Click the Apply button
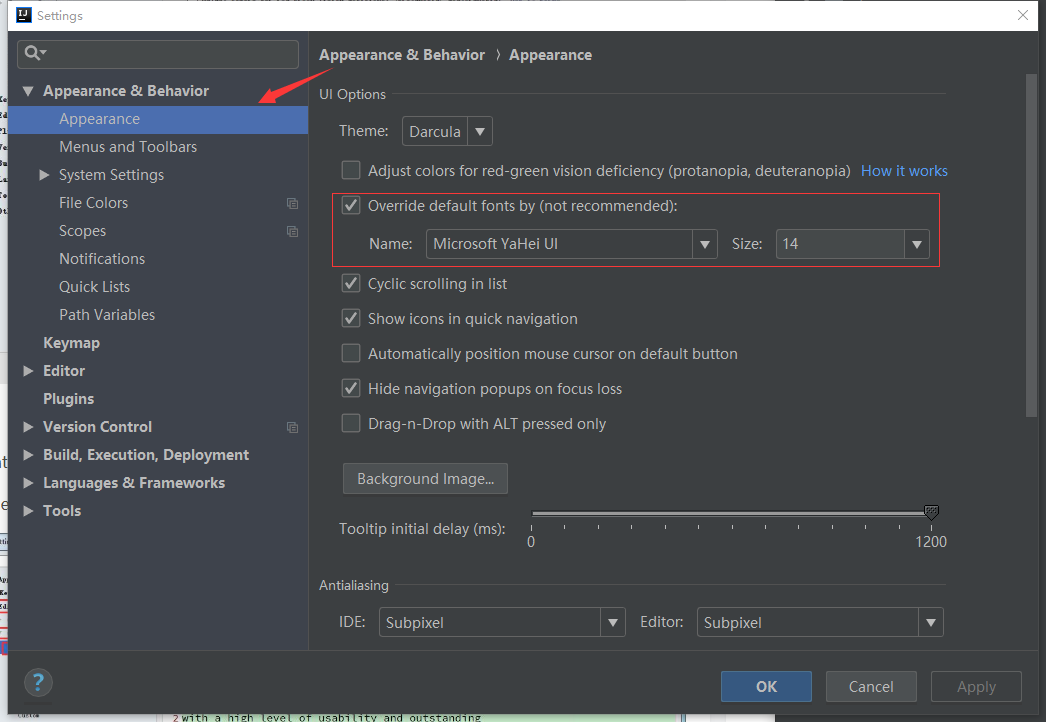The height and width of the screenshot is (722, 1046). (976, 687)
